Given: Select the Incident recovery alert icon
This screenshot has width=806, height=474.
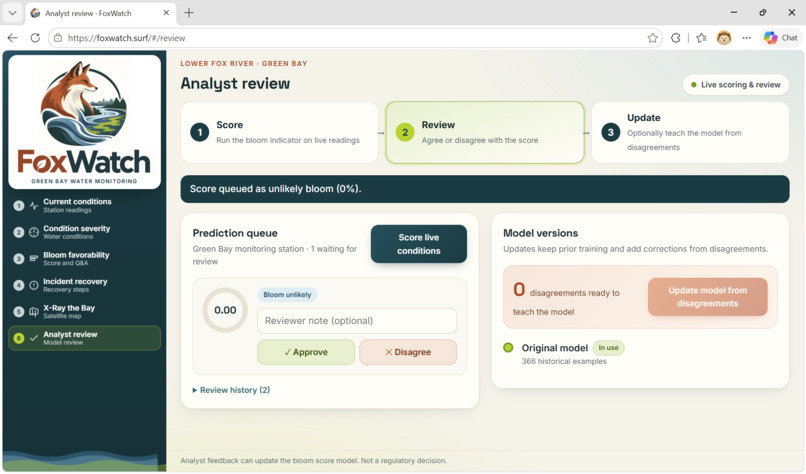Looking at the screenshot, I should [34, 285].
